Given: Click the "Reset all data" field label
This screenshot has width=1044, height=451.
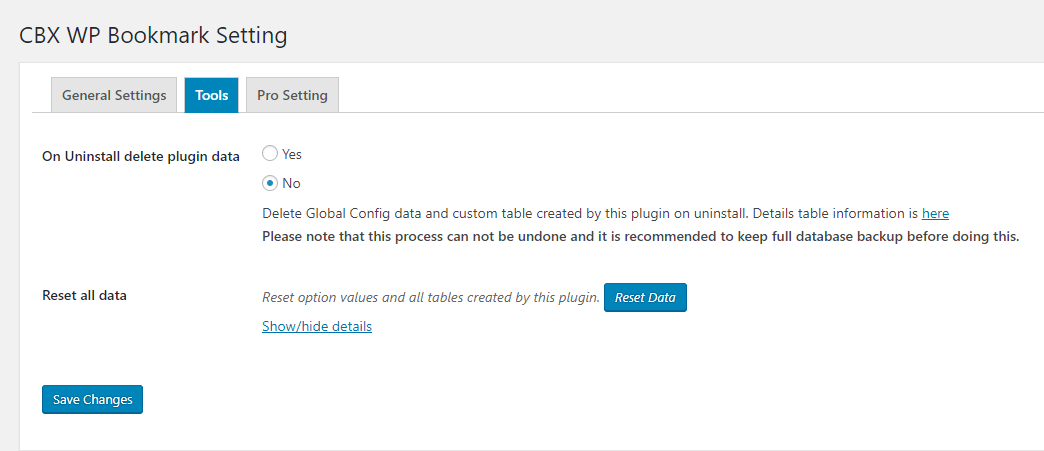Looking at the screenshot, I should point(84,295).
